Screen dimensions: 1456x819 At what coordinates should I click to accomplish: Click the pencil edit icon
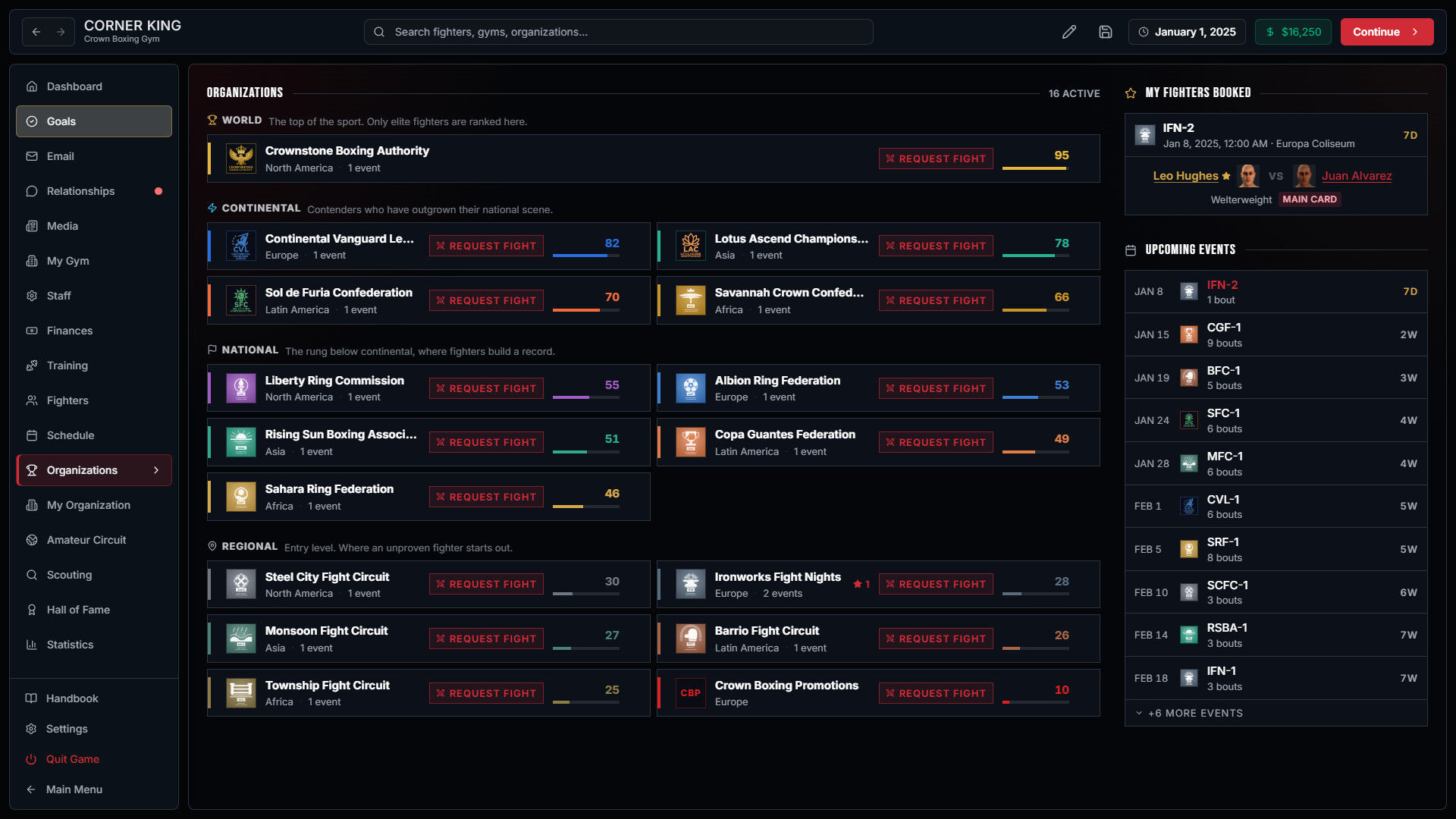click(x=1069, y=32)
